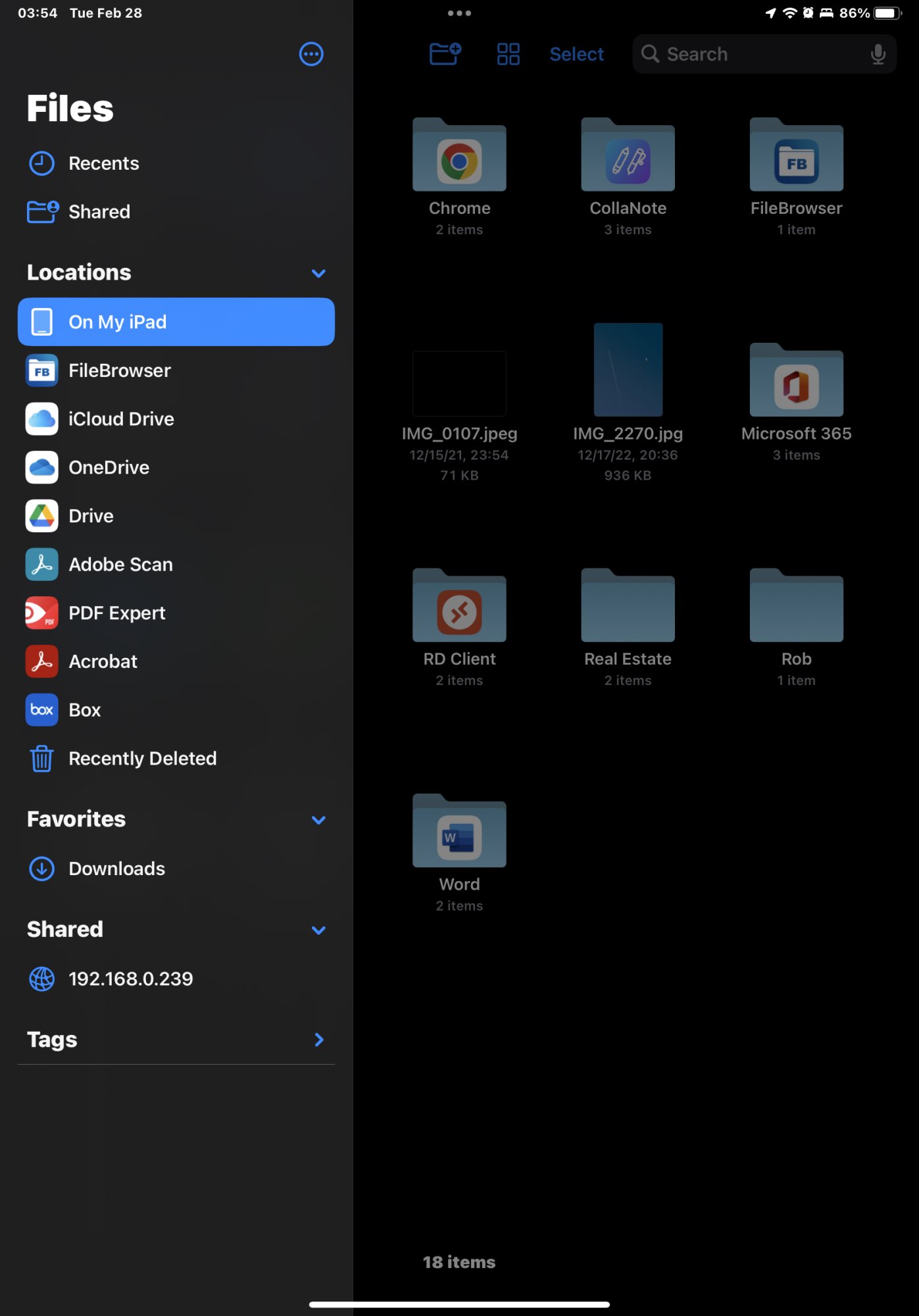Click the Recently Deleted trash icon
Screen dimensions: 919x1316
42,759
